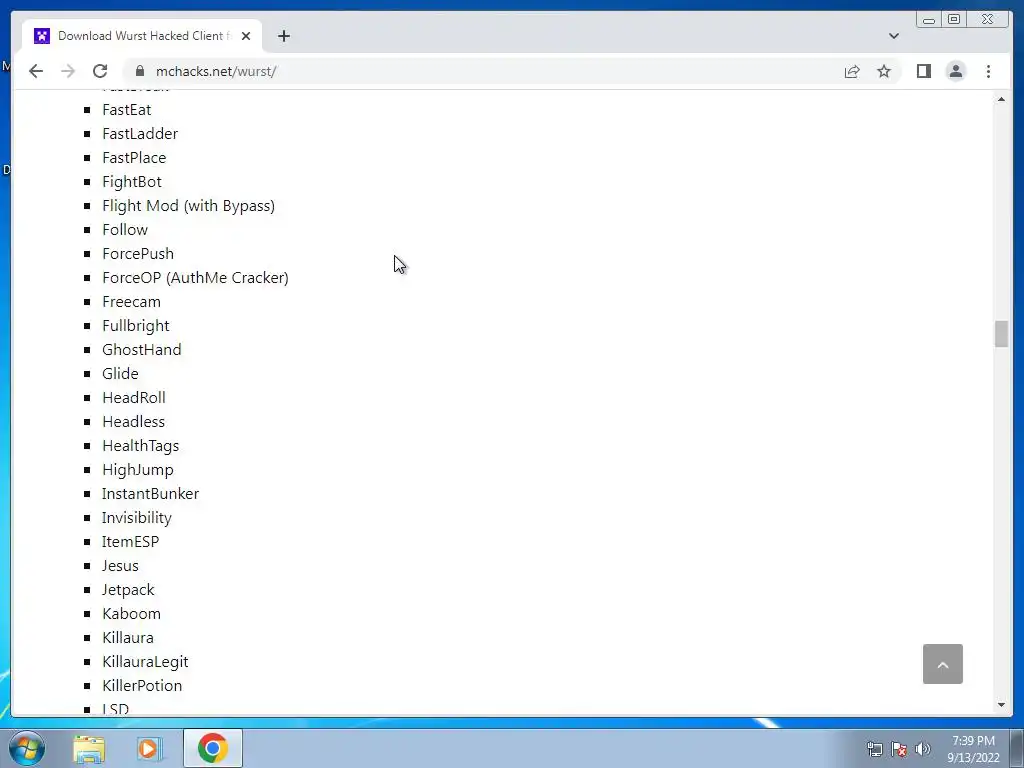
Task: Reload the mchacks.net page
Action: pyautogui.click(x=100, y=71)
